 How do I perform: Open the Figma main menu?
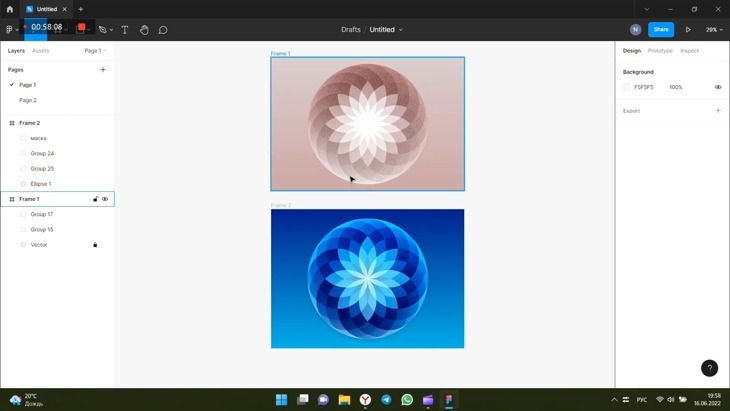pyautogui.click(x=10, y=30)
